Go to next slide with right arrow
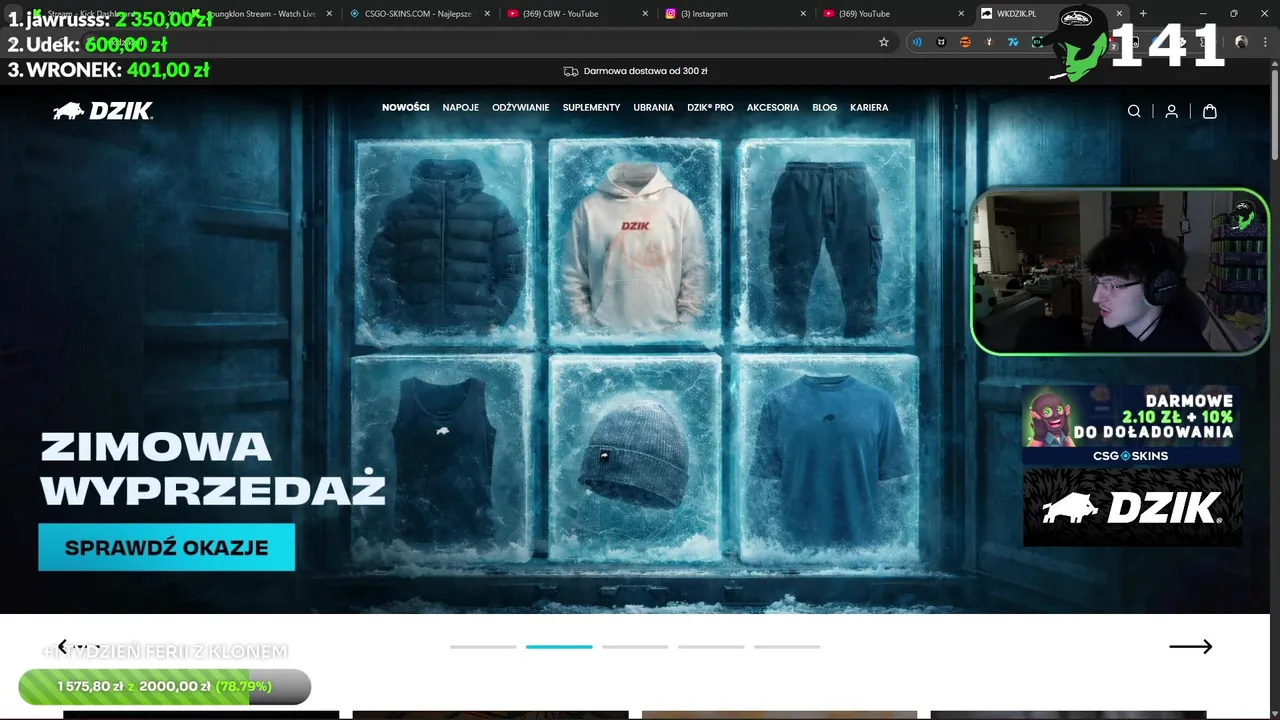 click(1190, 647)
